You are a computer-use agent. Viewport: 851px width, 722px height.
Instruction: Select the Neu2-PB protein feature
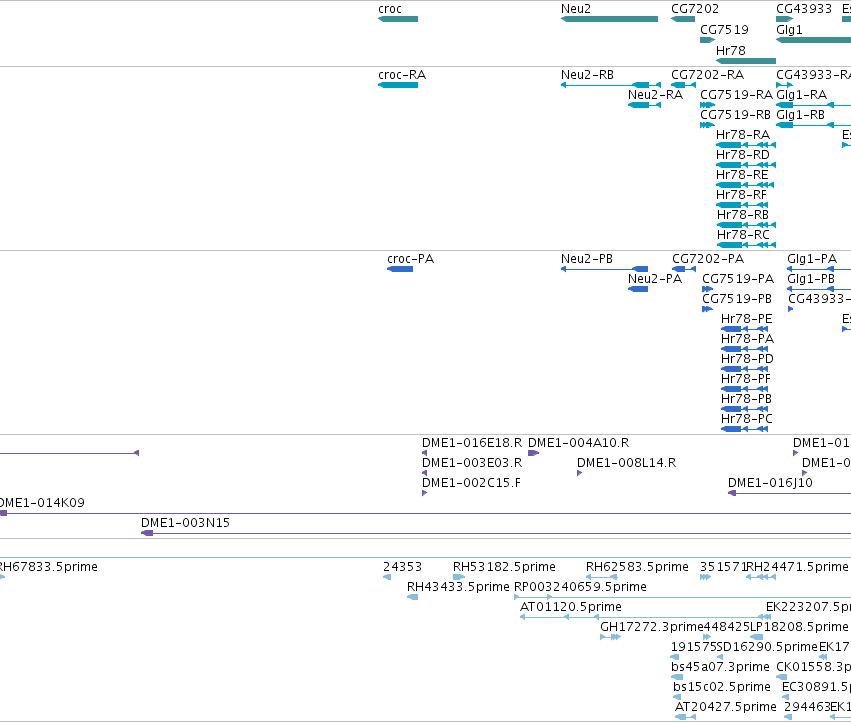(604, 269)
